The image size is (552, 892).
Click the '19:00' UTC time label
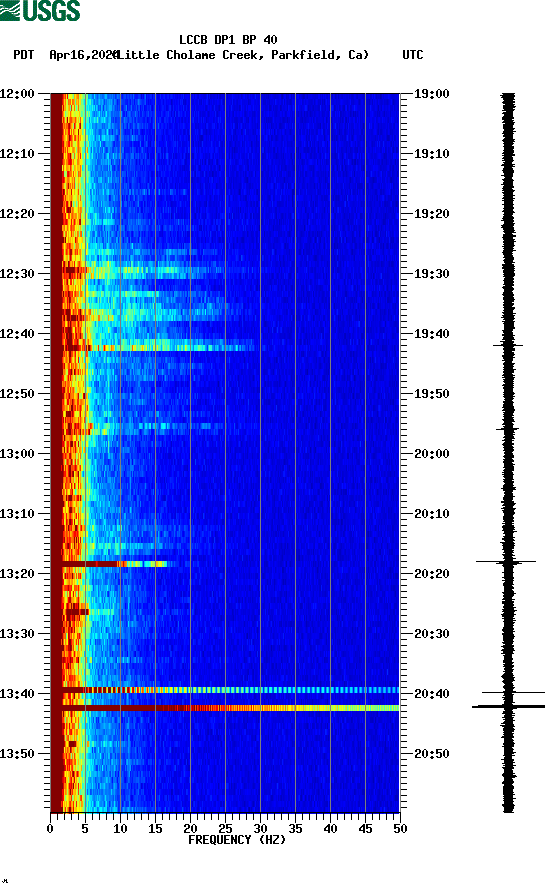click(431, 94)
